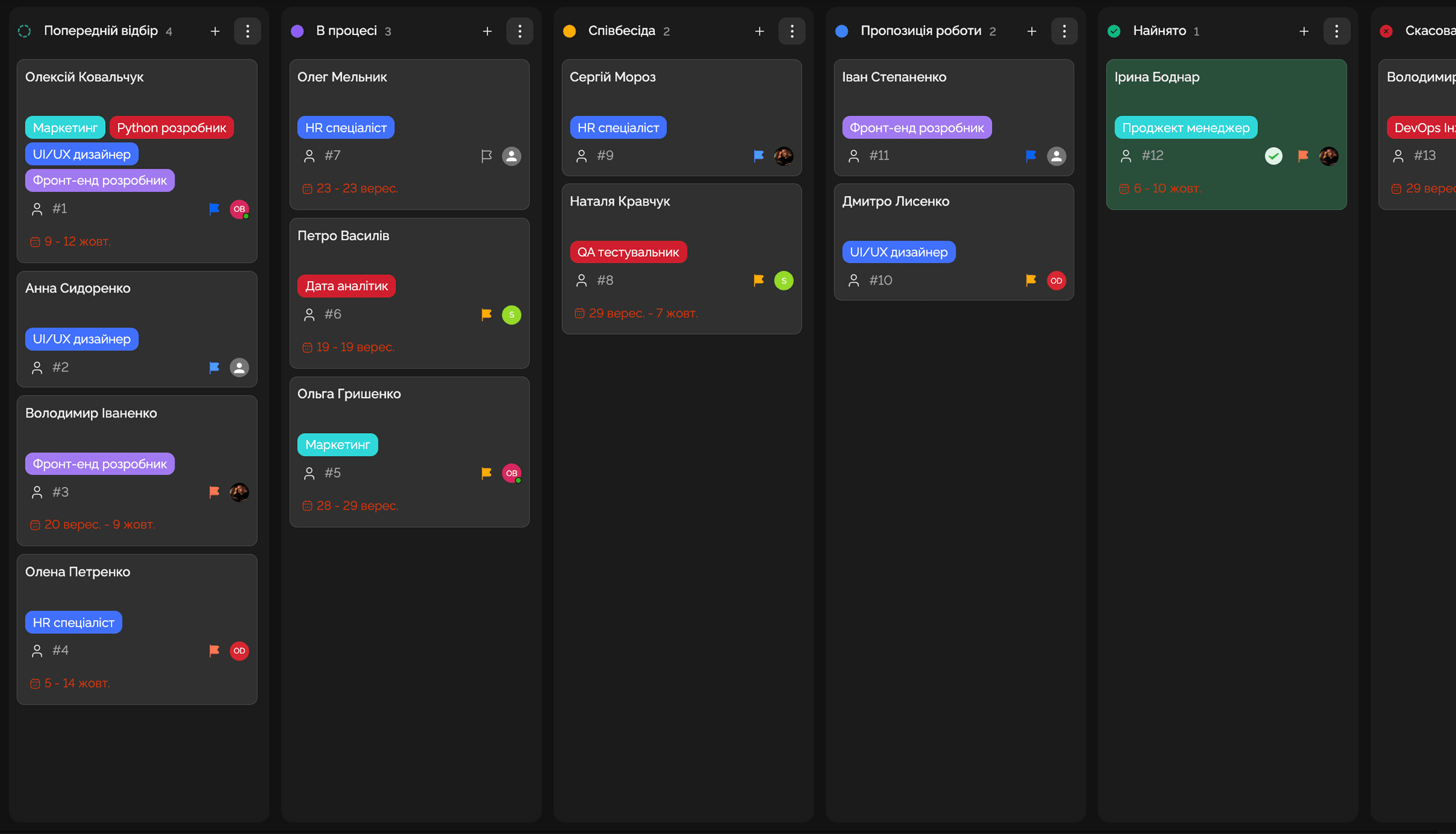
Task: Open three-dot menu of Співбесіда column
Action: 792,31
